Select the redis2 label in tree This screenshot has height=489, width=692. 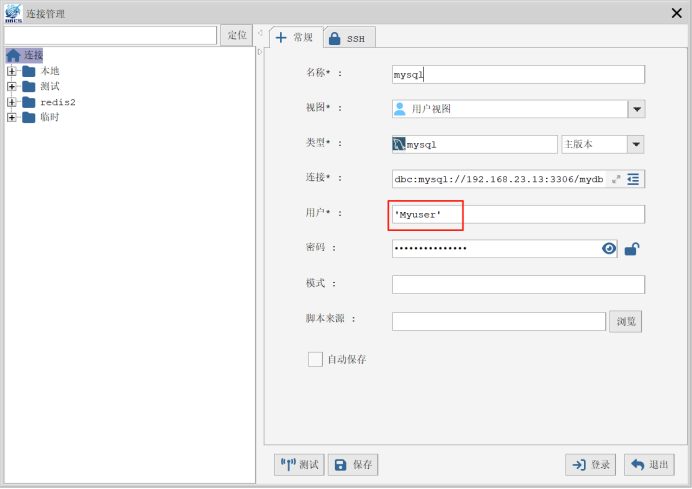coord(58,102)
